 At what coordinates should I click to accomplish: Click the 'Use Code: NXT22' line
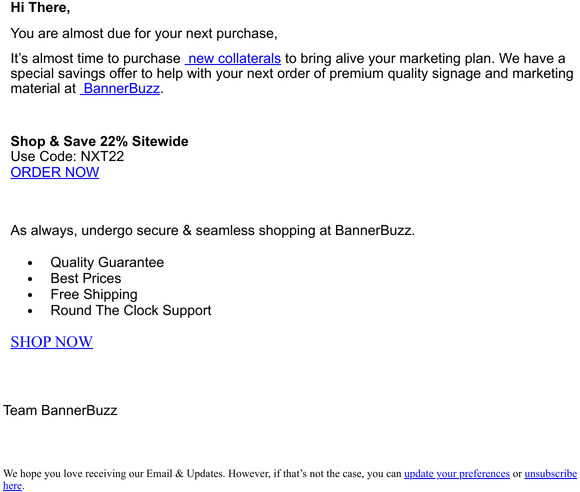[67, 156]
